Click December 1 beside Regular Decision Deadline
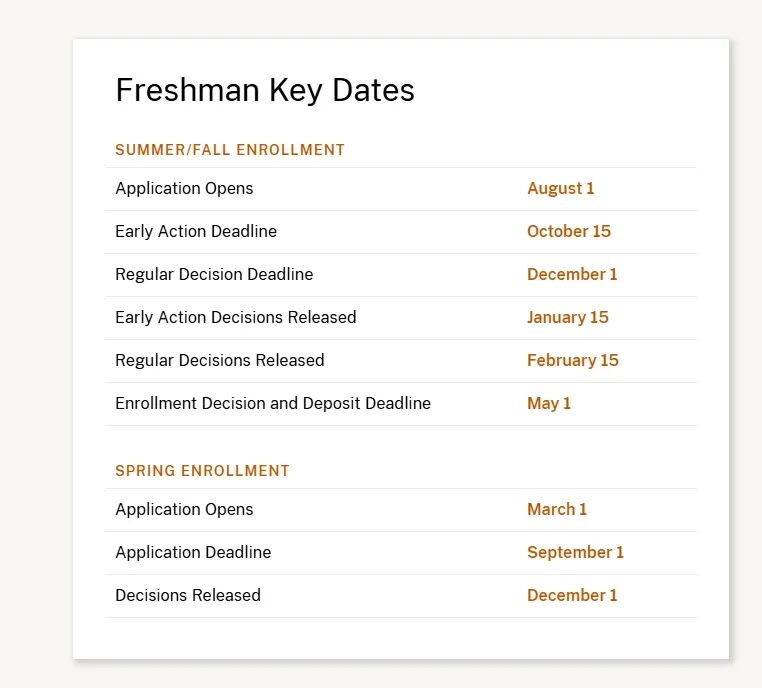Viewport: 762px width, 688px height. coord(572,275)
